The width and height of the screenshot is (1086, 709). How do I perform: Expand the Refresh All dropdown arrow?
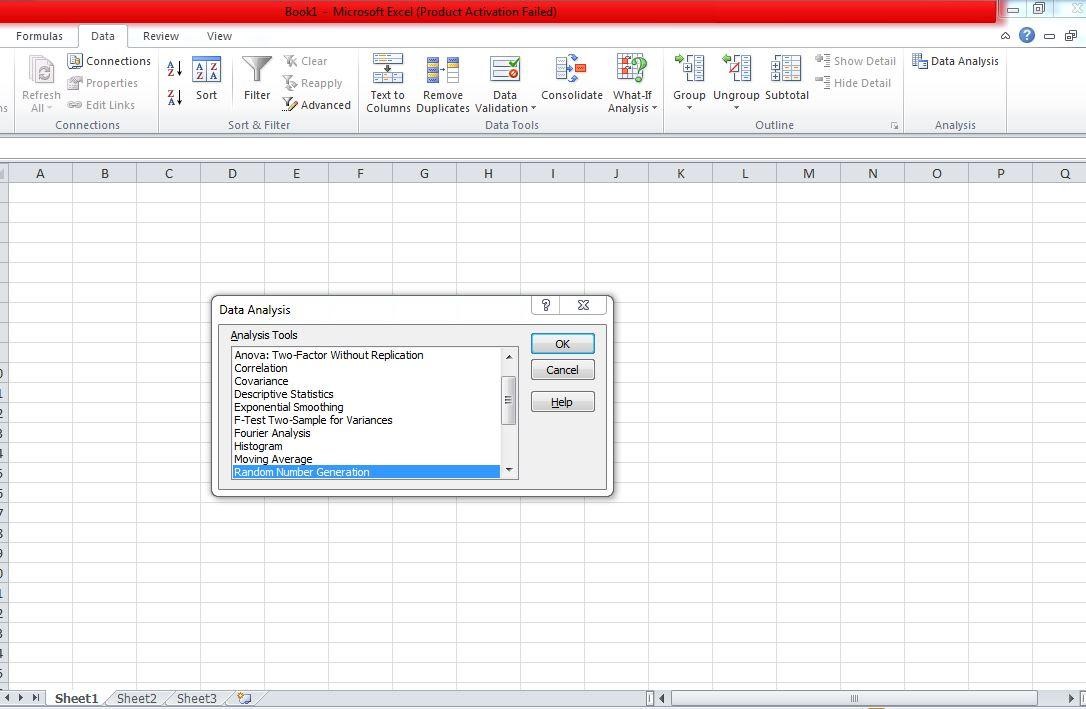pos(49,108)
